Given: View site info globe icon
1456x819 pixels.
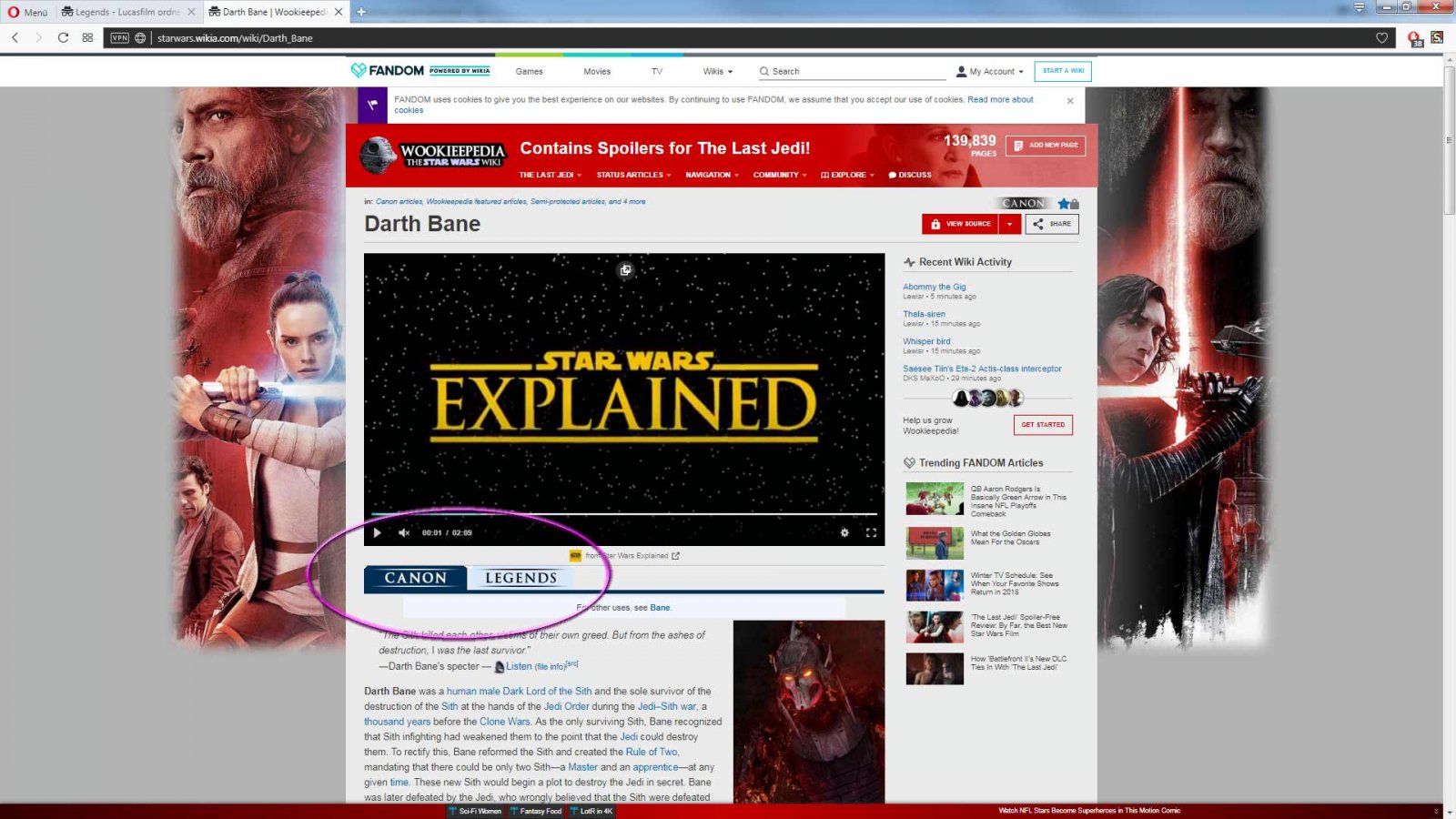Looking at the screenshot, I should pos(140,38).
